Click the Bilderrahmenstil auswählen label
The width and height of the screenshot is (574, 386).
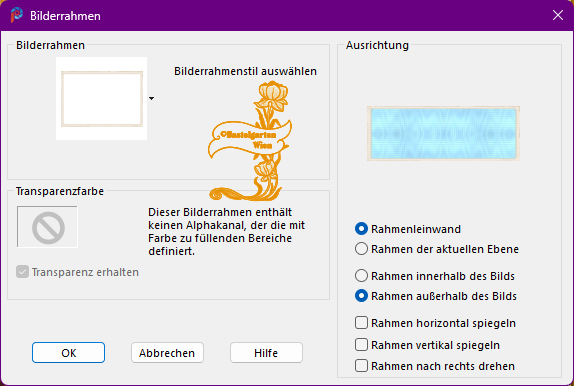click(245, 71)
